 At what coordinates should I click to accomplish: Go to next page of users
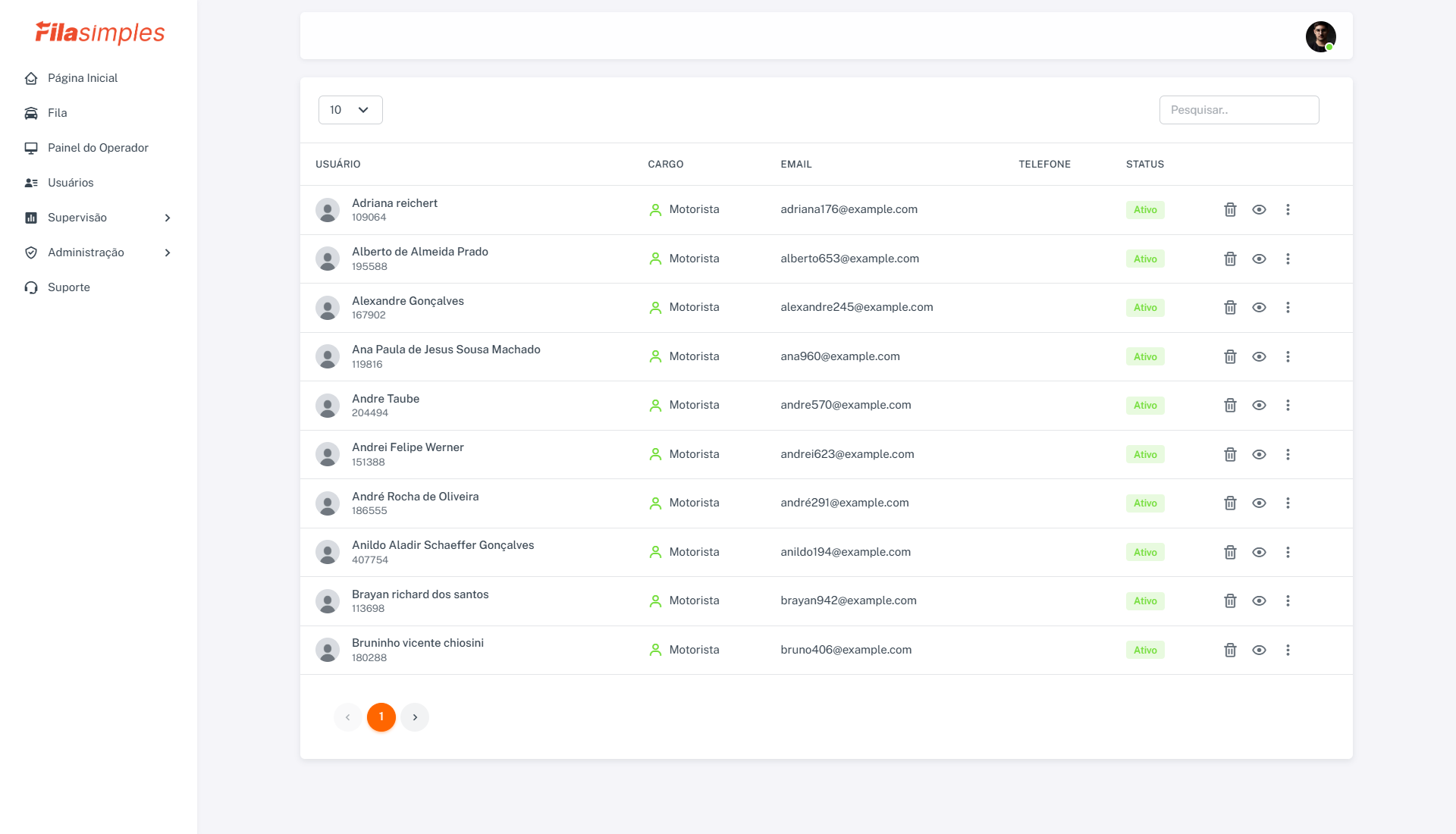[415, 717]
